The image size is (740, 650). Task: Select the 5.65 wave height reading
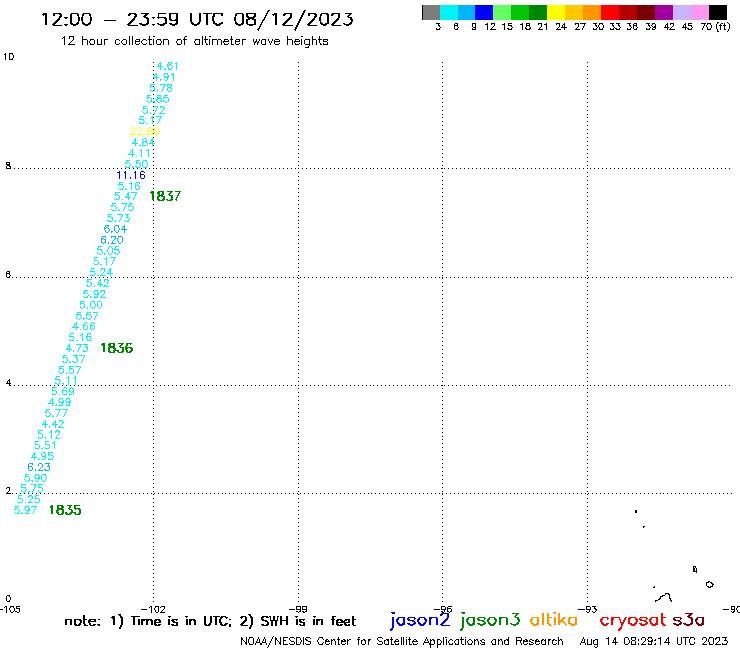pyautogui.click(x=158, y=99)
